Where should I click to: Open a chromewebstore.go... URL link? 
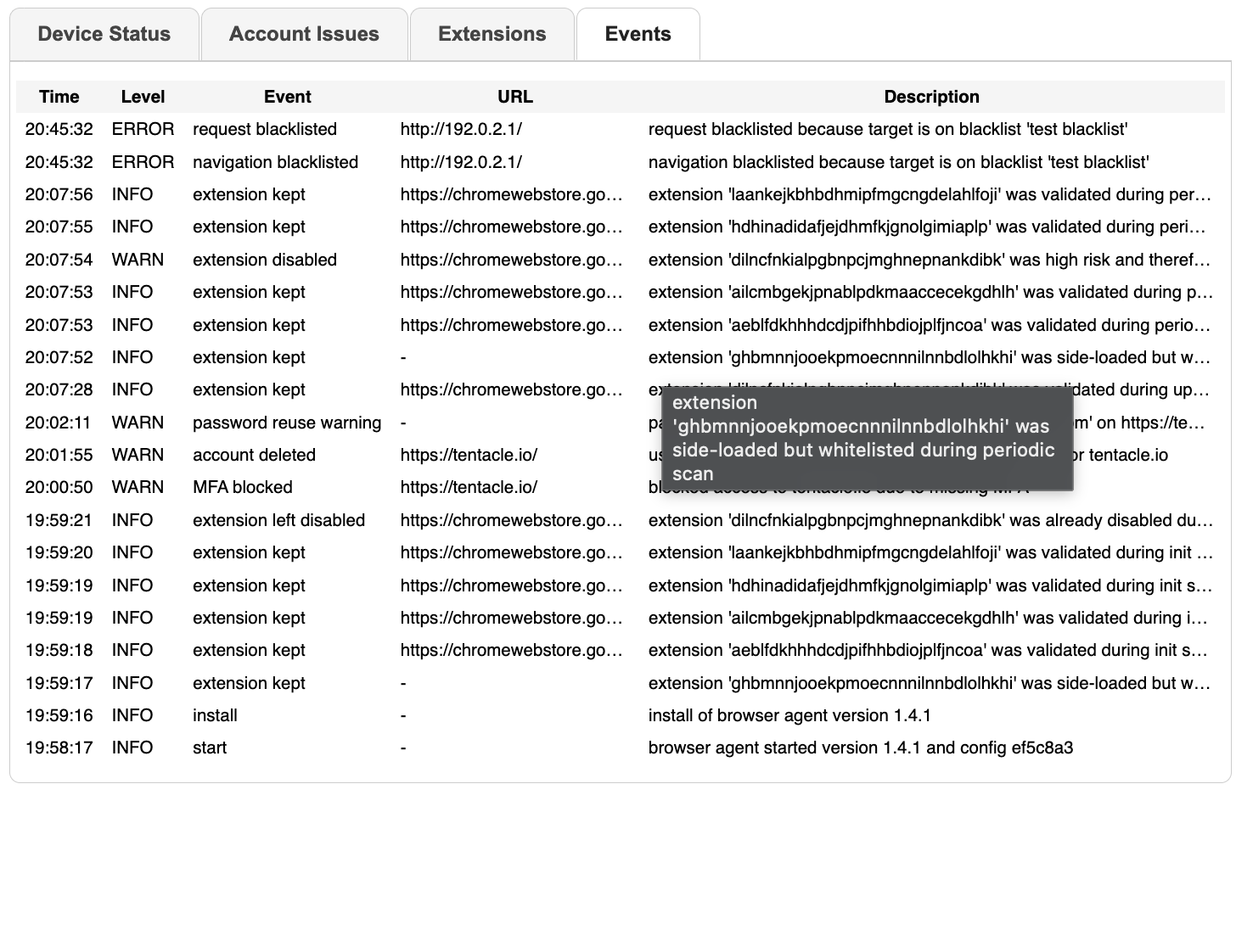point(510,193)
